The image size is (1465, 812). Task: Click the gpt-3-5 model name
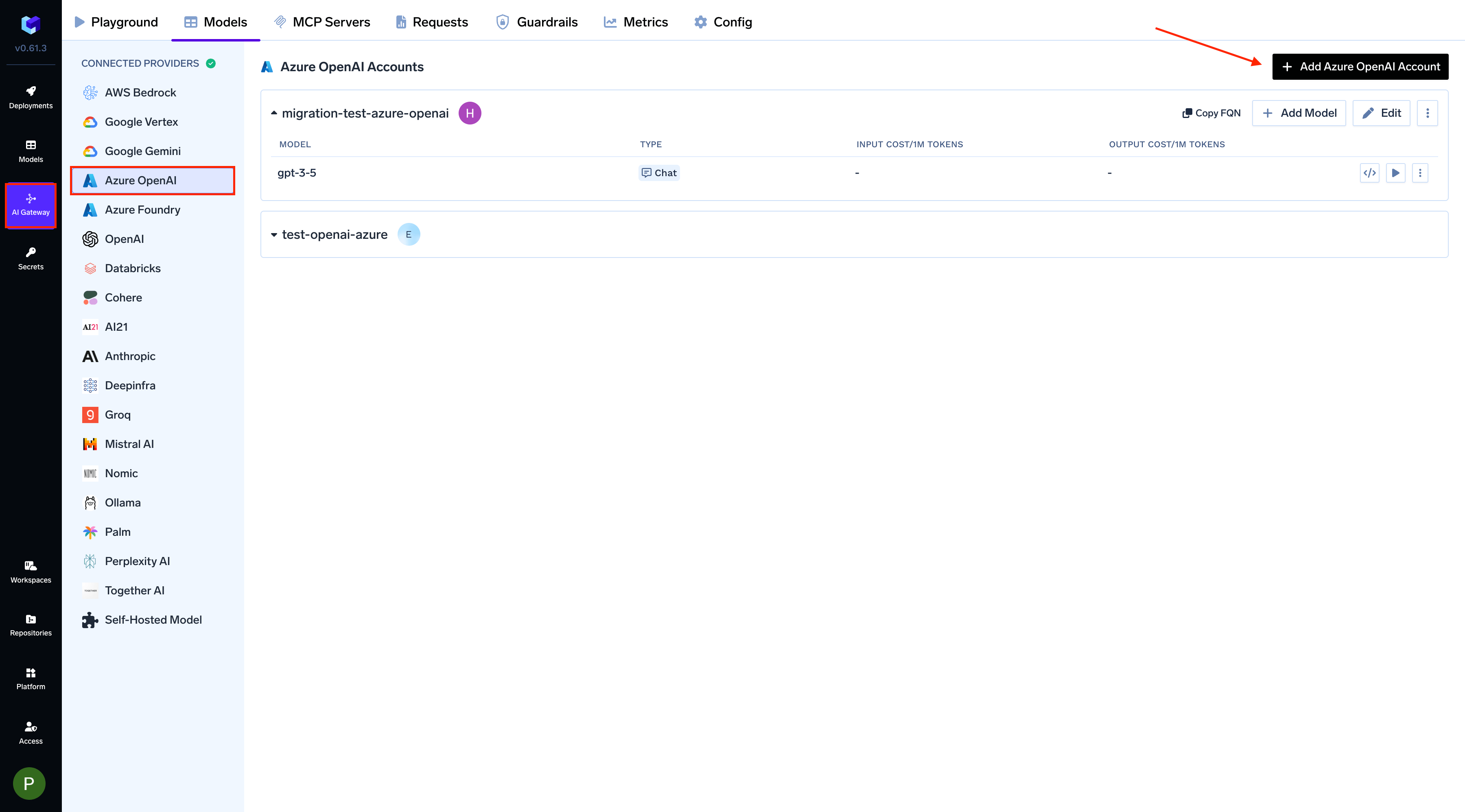296,173
